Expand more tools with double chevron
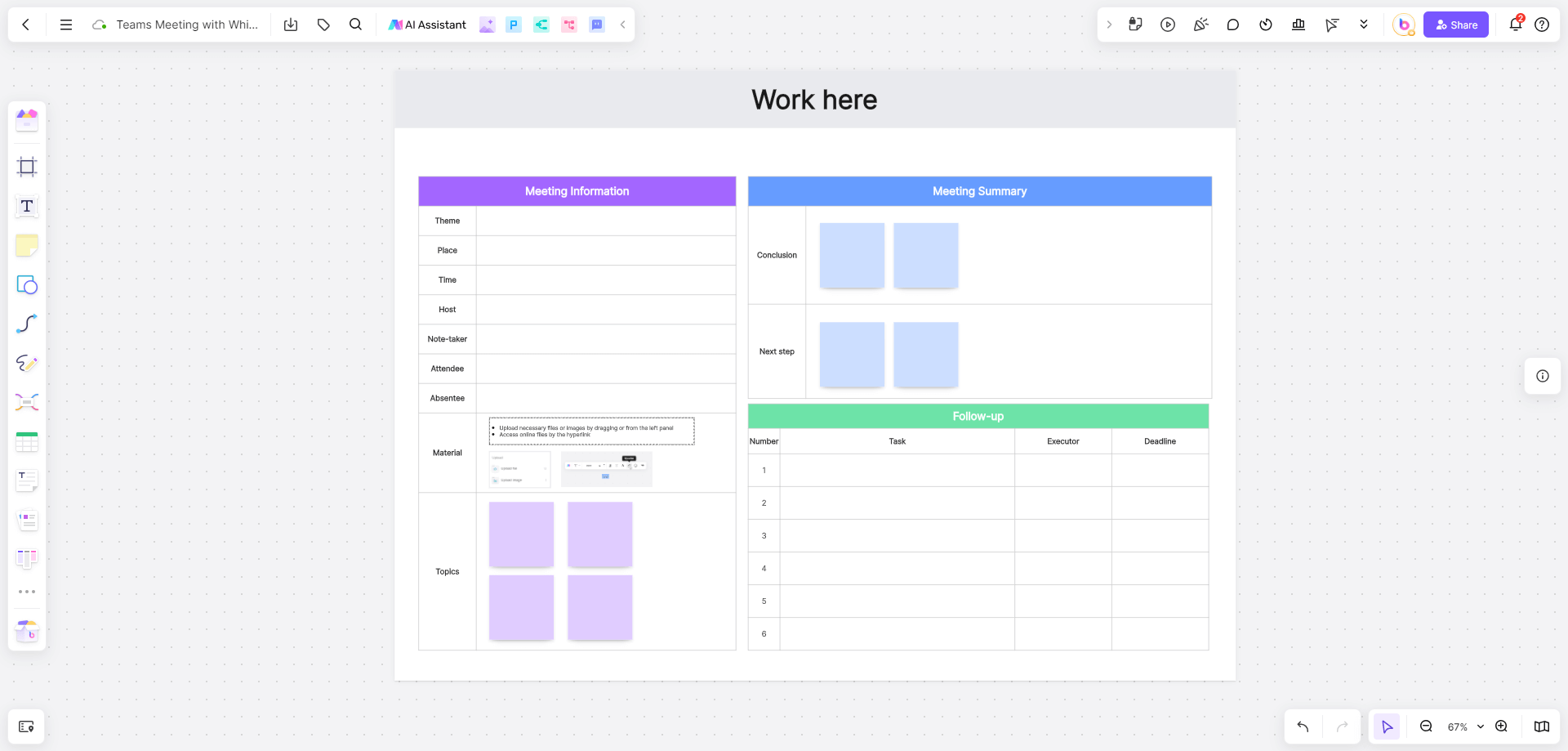 click(1364, 25)
